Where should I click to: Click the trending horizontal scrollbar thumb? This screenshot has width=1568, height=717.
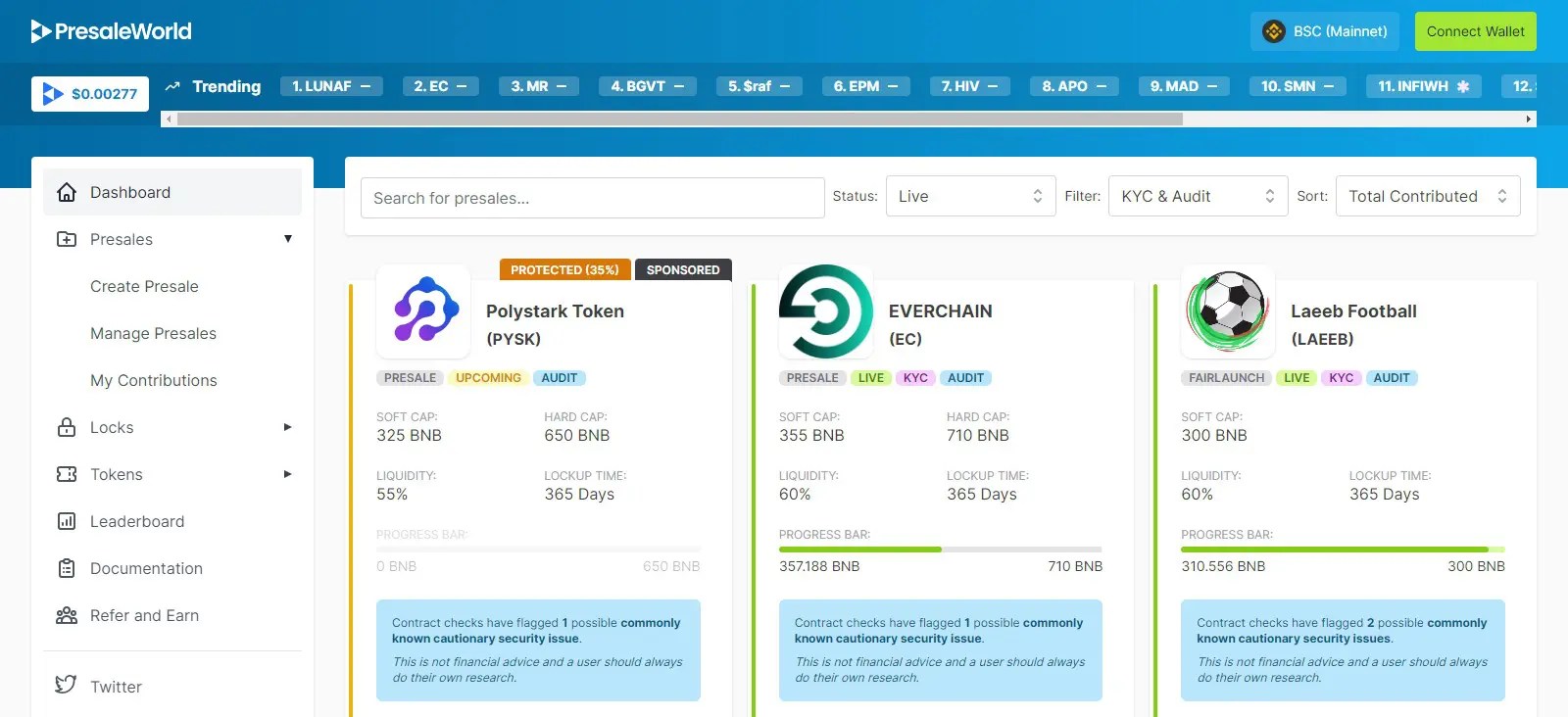[x=680, y=119]
